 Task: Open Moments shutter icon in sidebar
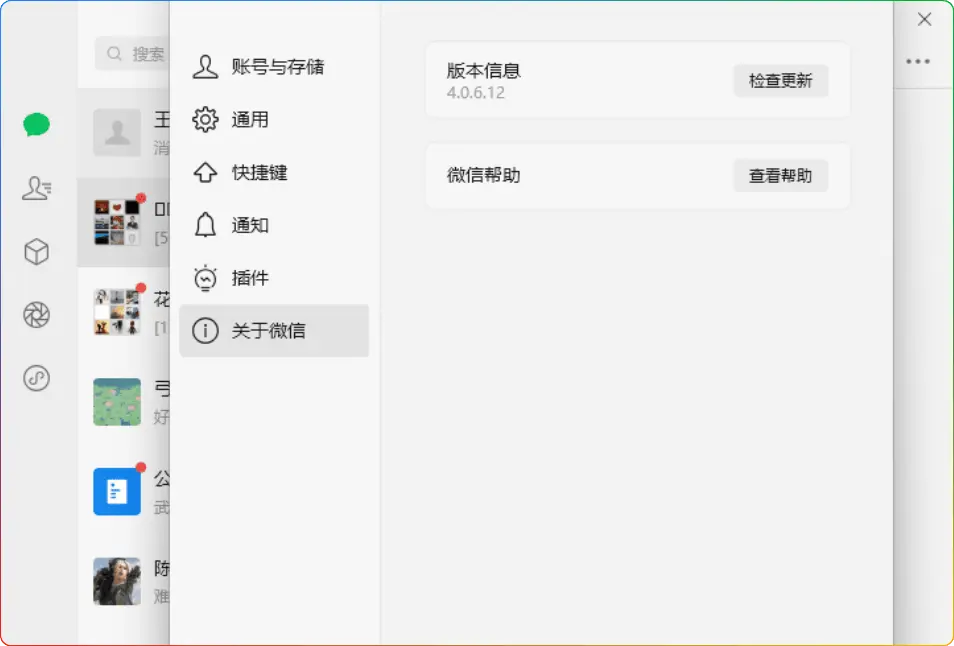point(37,315)
